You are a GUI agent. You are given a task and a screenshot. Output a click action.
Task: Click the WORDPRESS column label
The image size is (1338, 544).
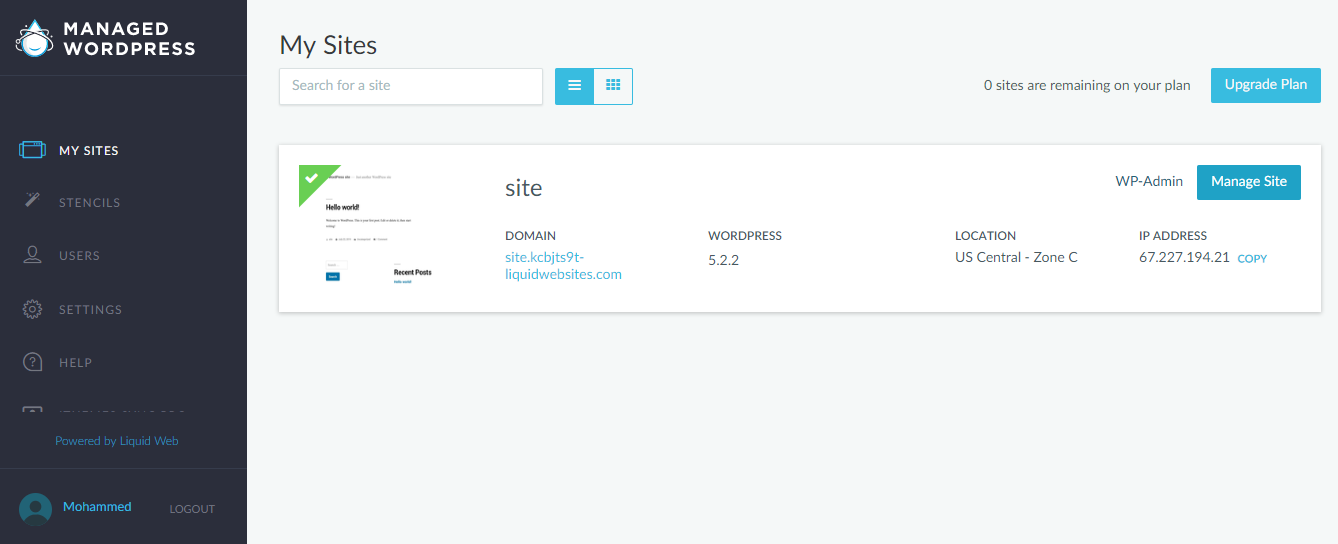point(745,236)
